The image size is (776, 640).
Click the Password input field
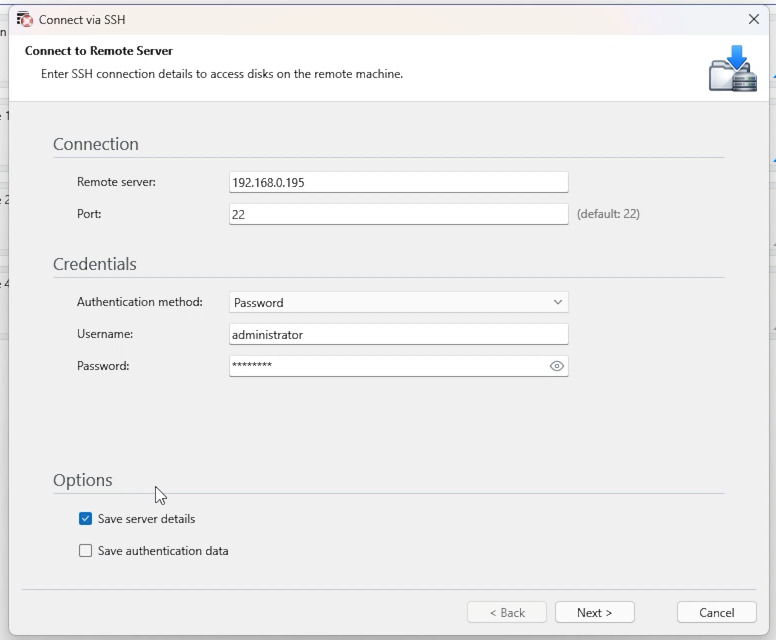(x=398, y=366)
